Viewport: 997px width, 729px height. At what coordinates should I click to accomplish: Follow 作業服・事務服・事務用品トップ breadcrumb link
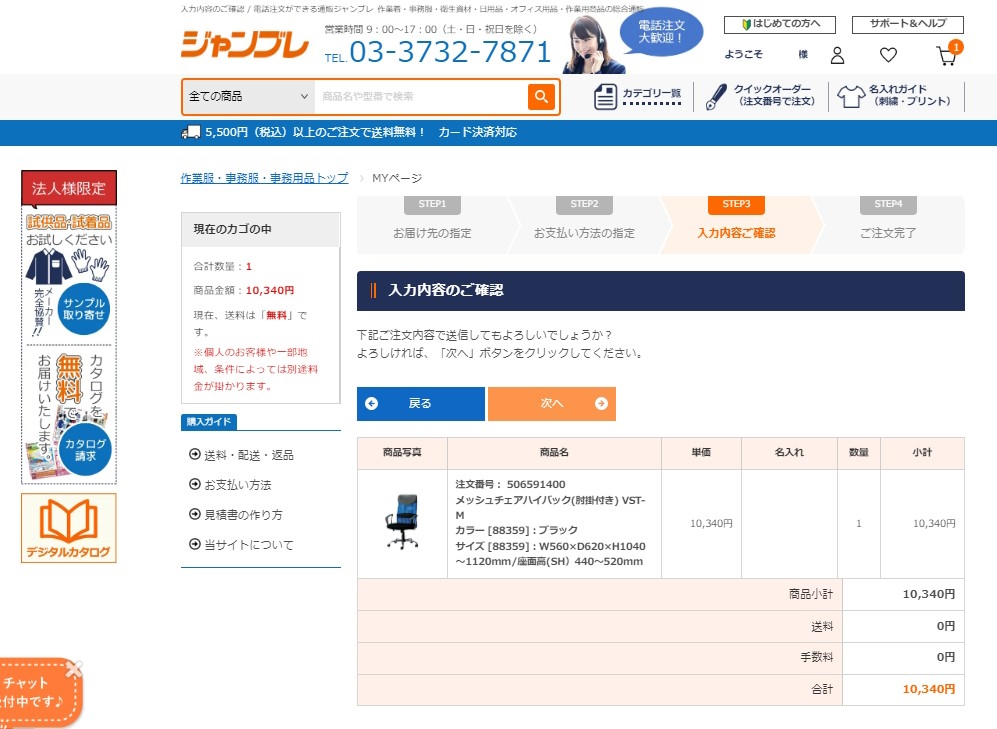tap(264, 178)
